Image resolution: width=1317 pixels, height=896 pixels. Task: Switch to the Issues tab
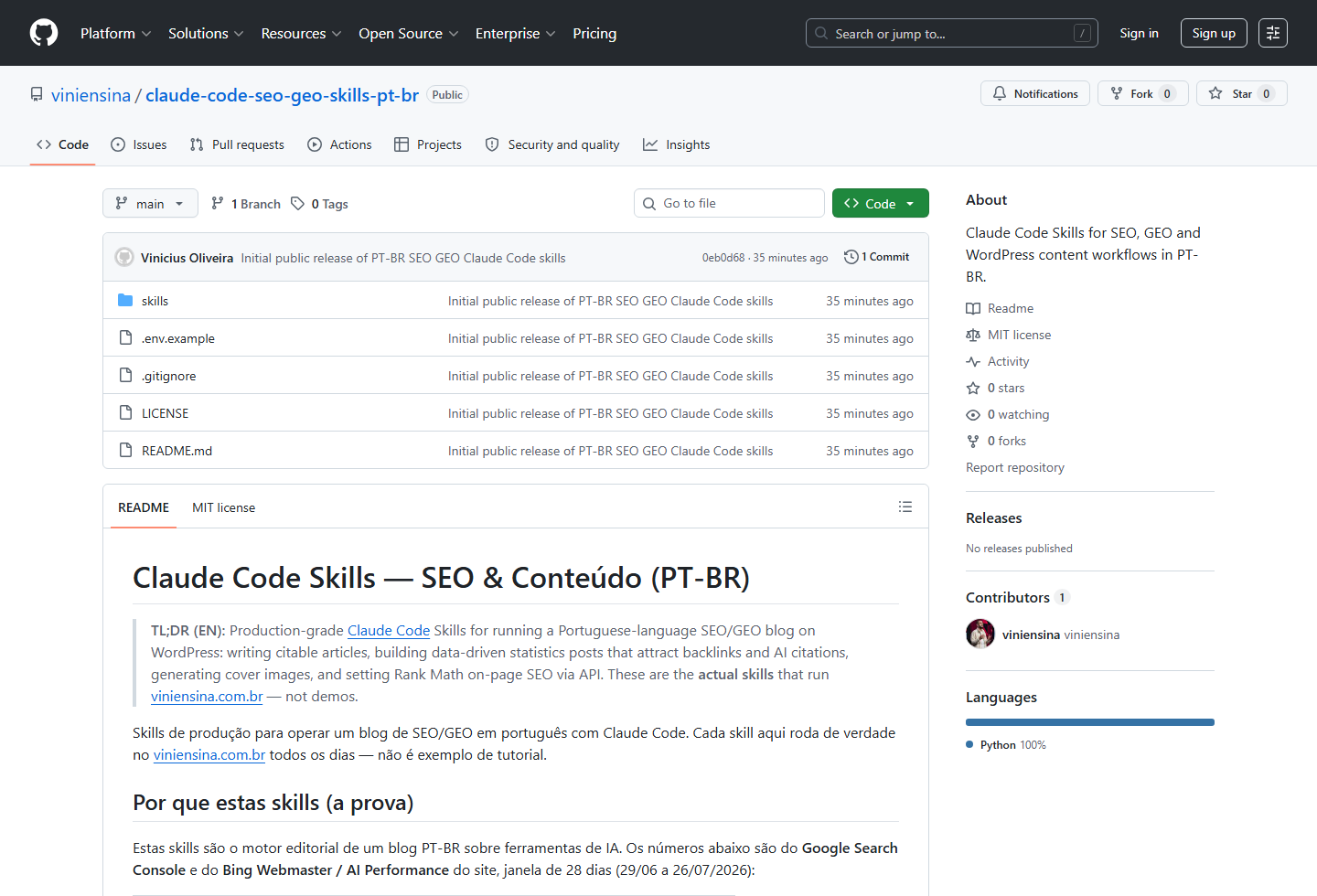[139, 144]
